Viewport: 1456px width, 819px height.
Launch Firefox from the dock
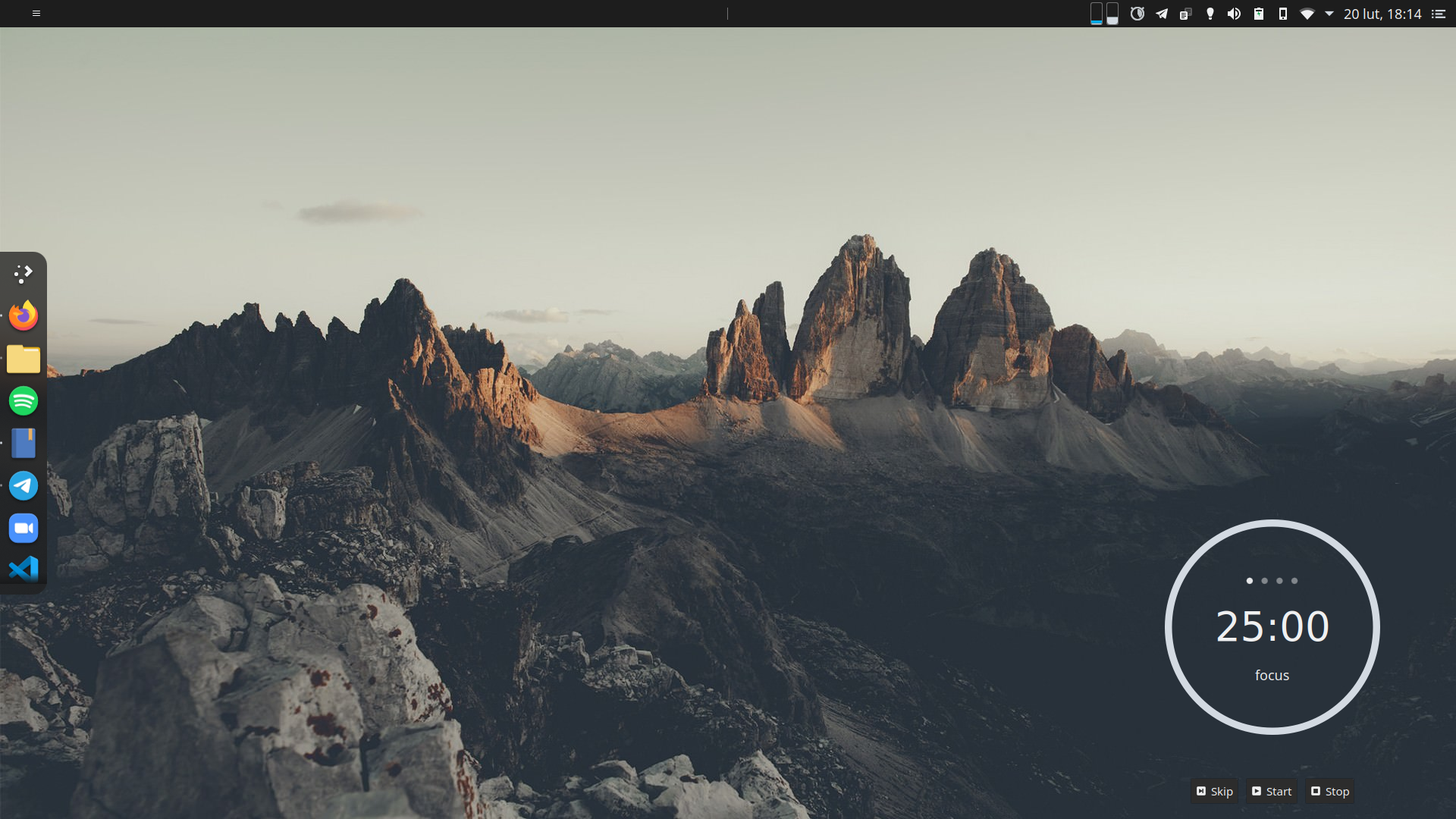24,315
